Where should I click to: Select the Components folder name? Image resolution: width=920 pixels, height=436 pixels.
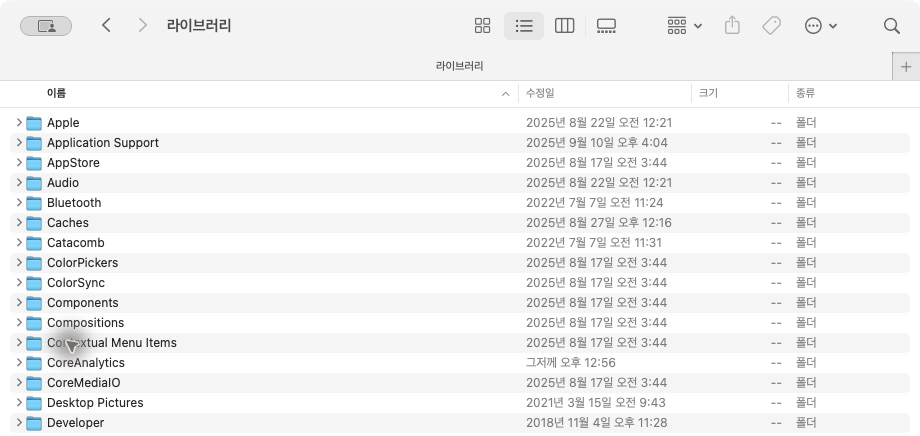(x=83, y=303)
